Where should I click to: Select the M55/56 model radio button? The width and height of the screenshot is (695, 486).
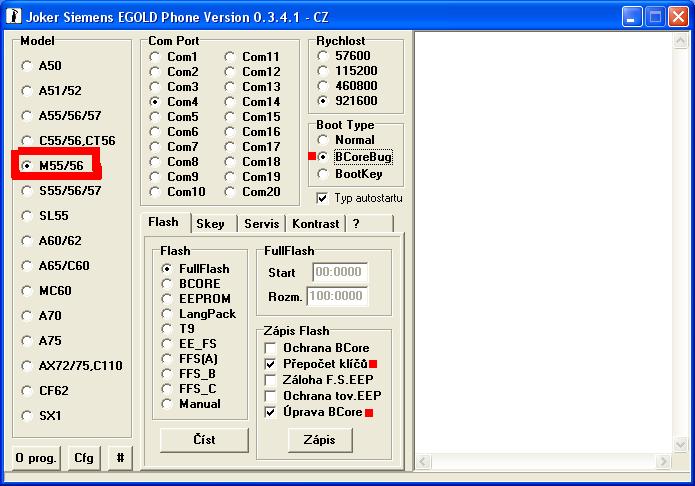[x=27, y=166]
